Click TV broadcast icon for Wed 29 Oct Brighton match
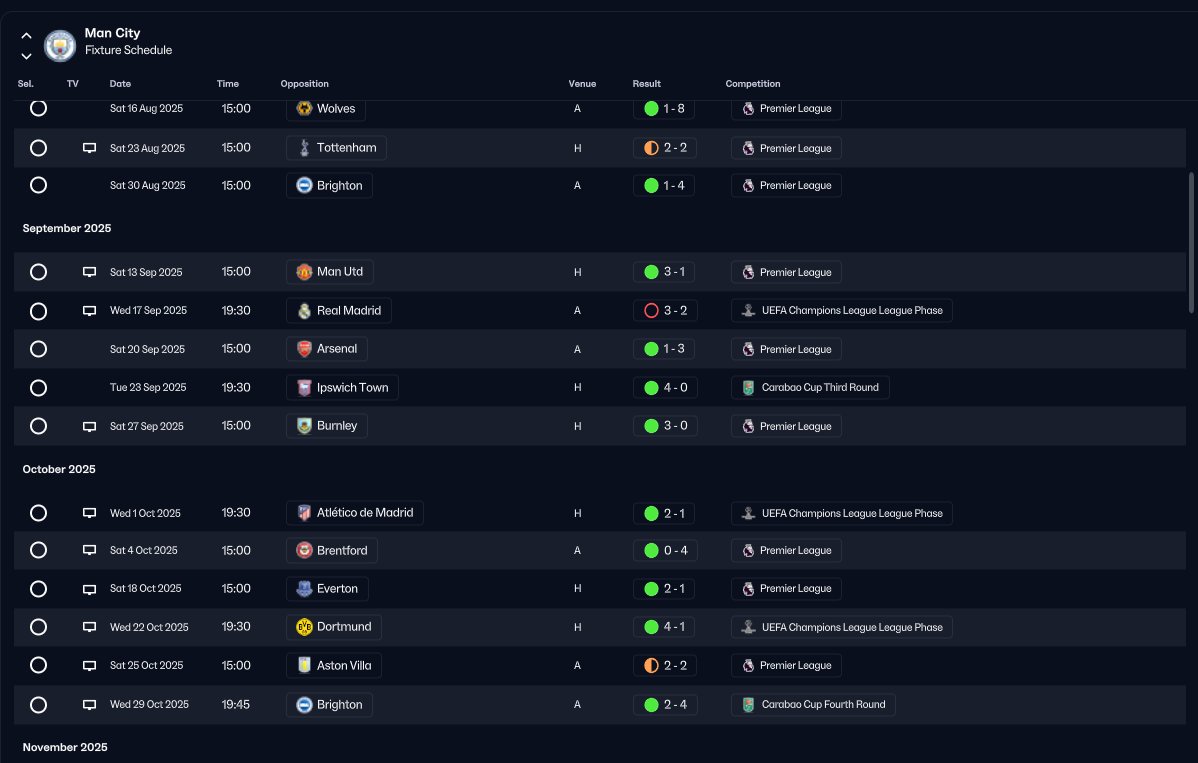Screen dimensions: 1198x763 (x=89, y=705)
